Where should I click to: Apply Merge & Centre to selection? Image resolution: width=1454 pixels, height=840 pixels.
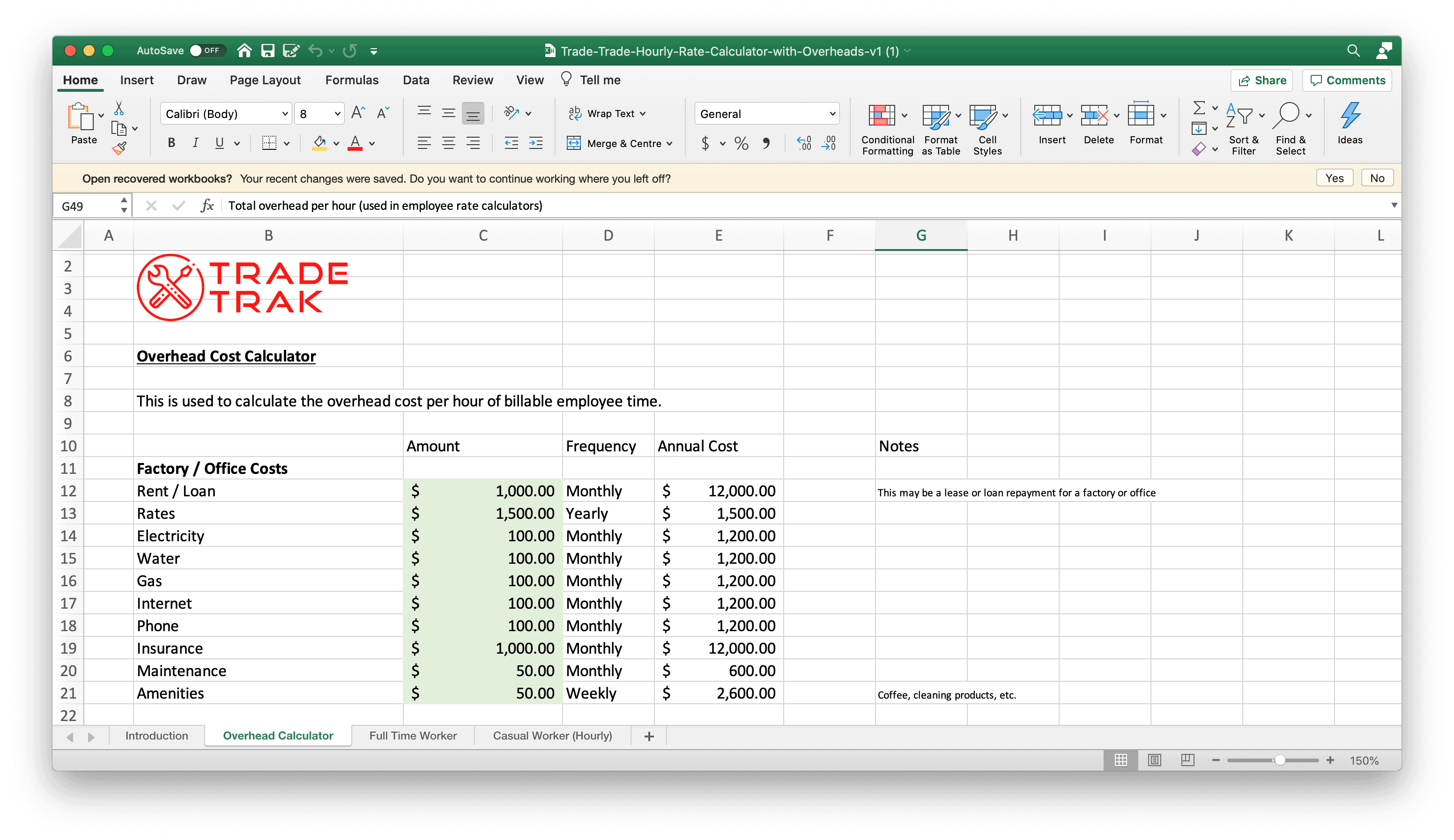pyautogui.click(x=620, y=143)
